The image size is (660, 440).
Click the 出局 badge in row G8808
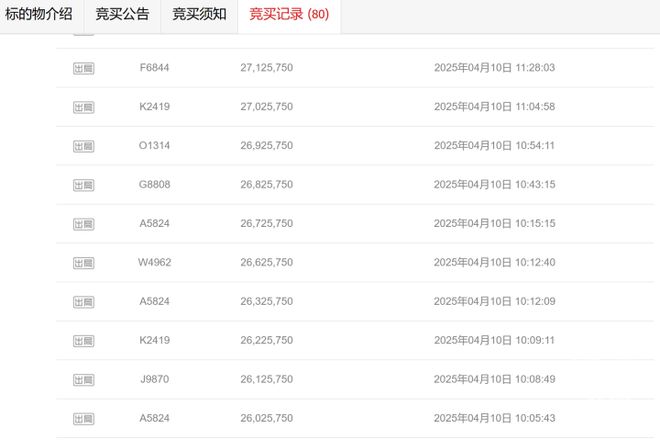coord(84,185)
